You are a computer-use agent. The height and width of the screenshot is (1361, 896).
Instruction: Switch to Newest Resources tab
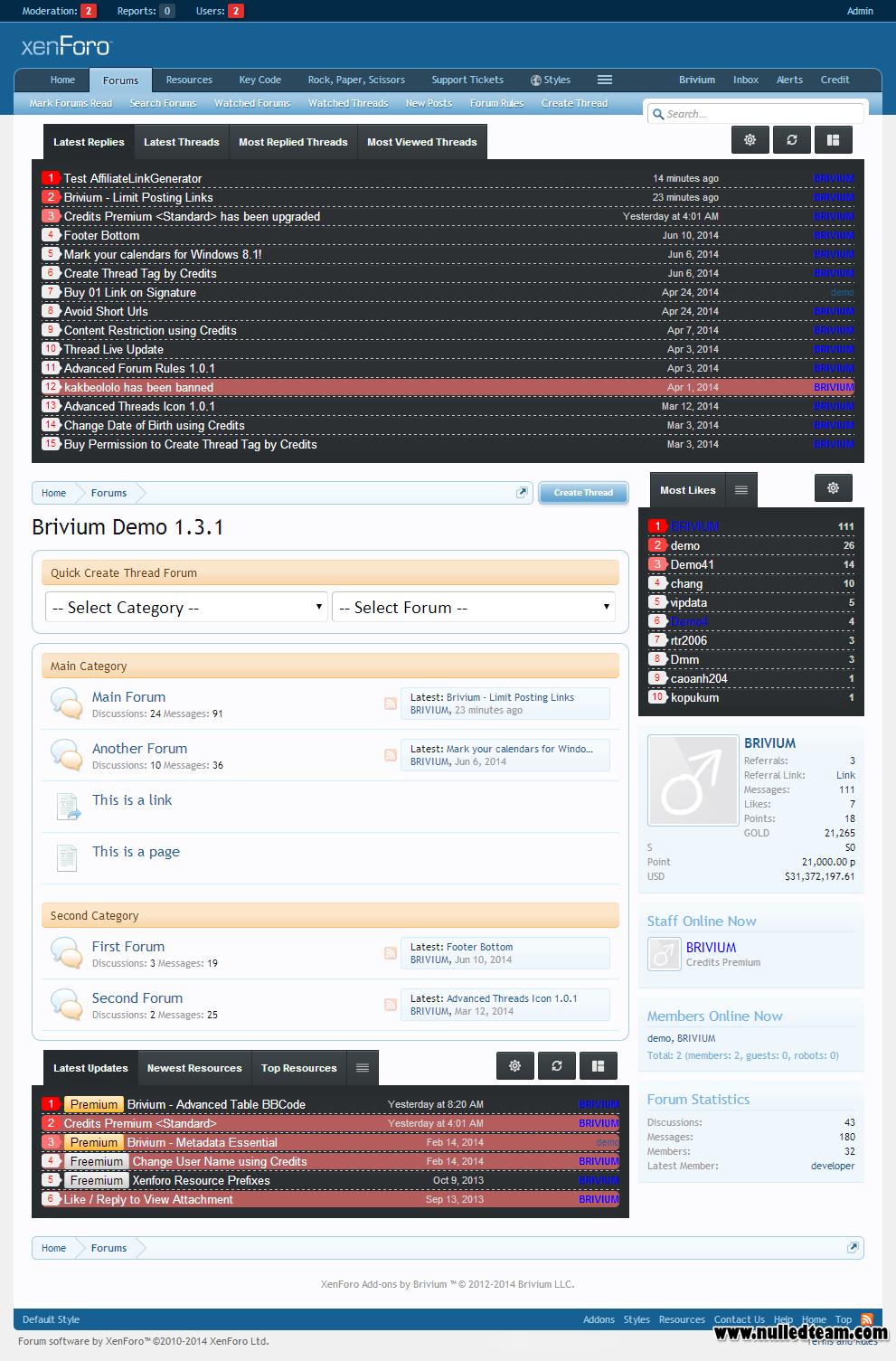point(194,1068)
